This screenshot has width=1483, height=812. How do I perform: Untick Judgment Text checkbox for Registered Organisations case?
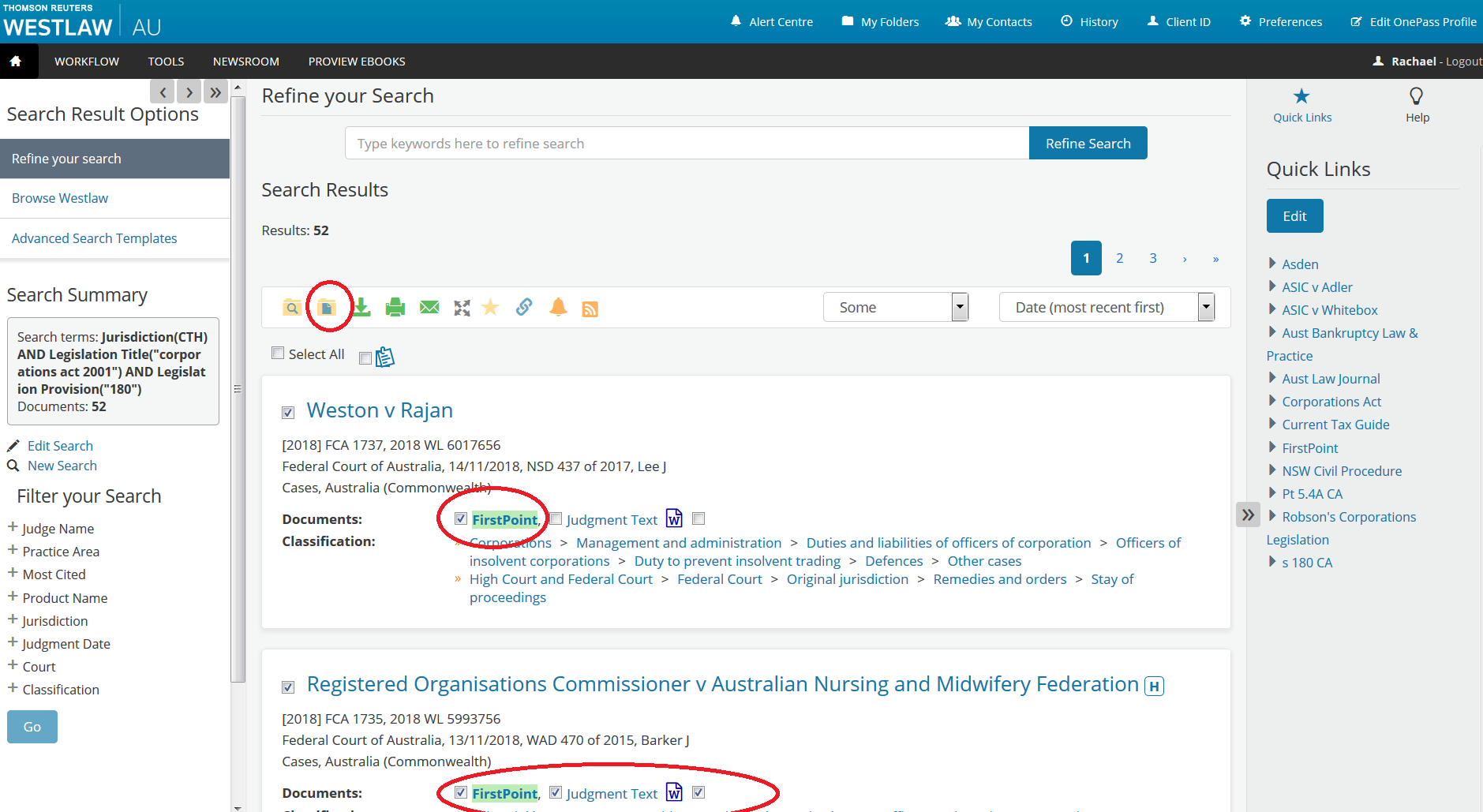(x=556, y=792)
